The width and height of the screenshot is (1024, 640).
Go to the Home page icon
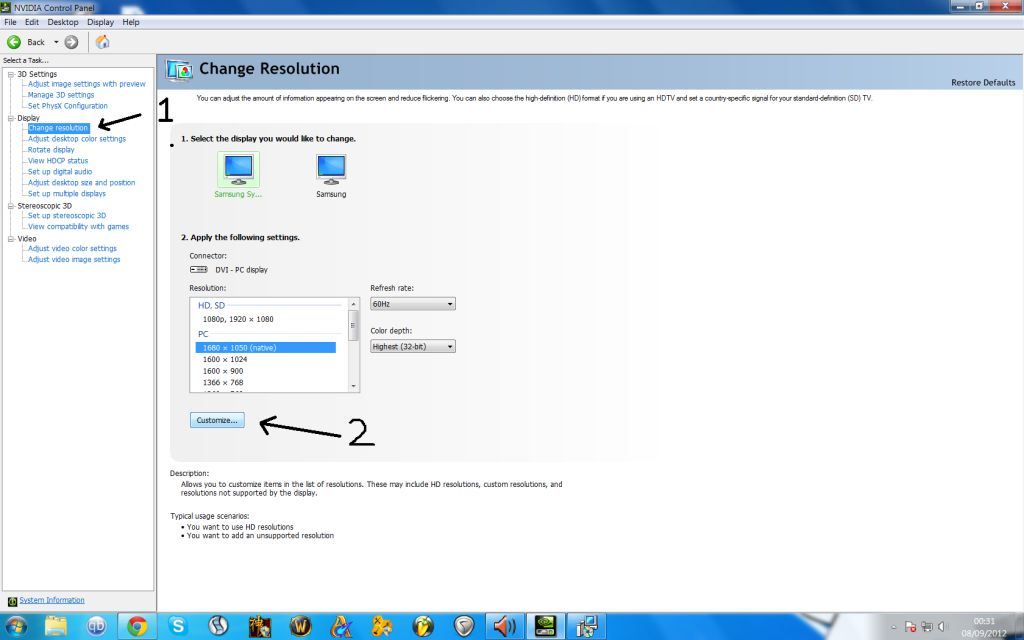(103, 42)
